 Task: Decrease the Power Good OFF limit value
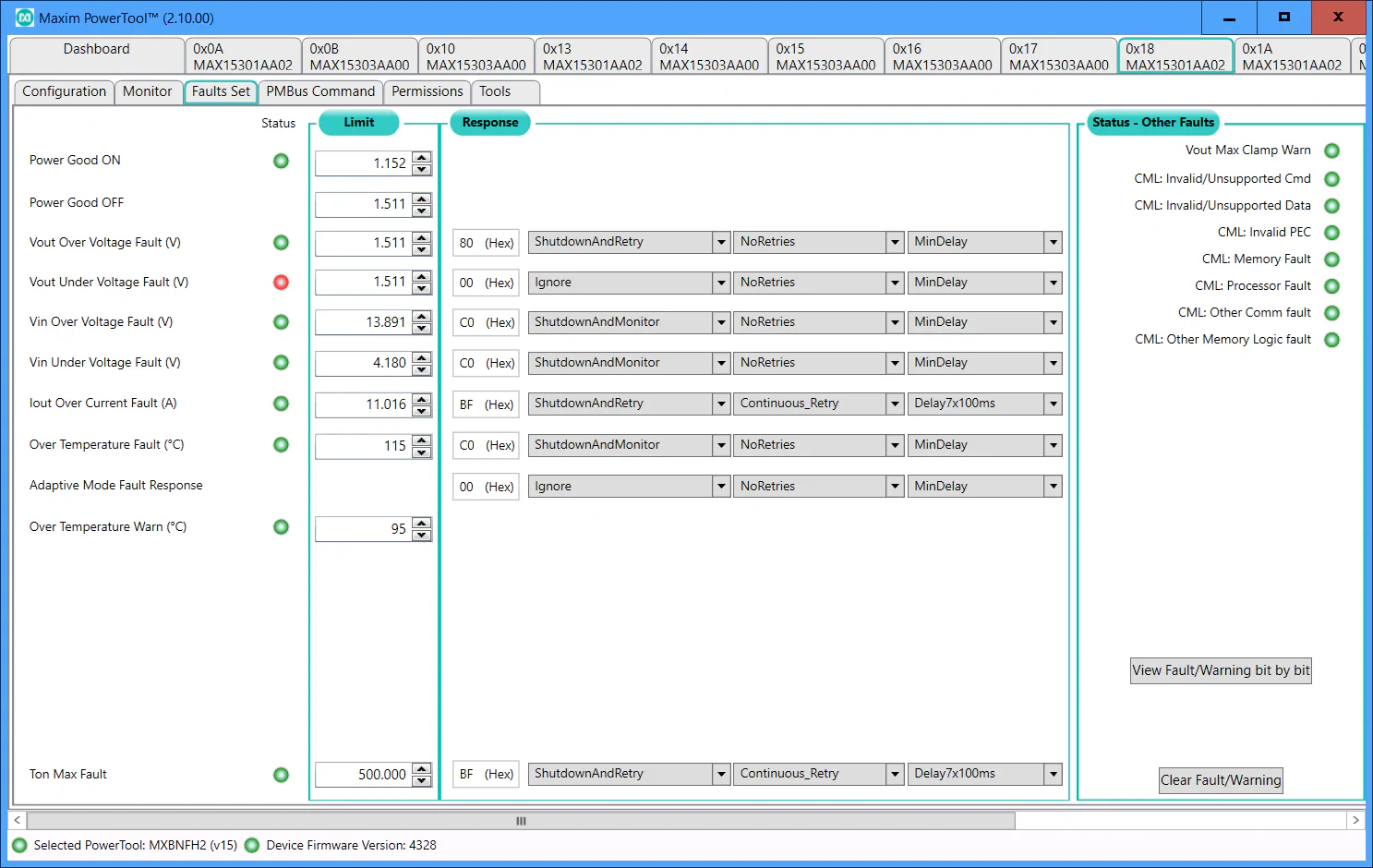pyautogui.click(x=422, y=211)
